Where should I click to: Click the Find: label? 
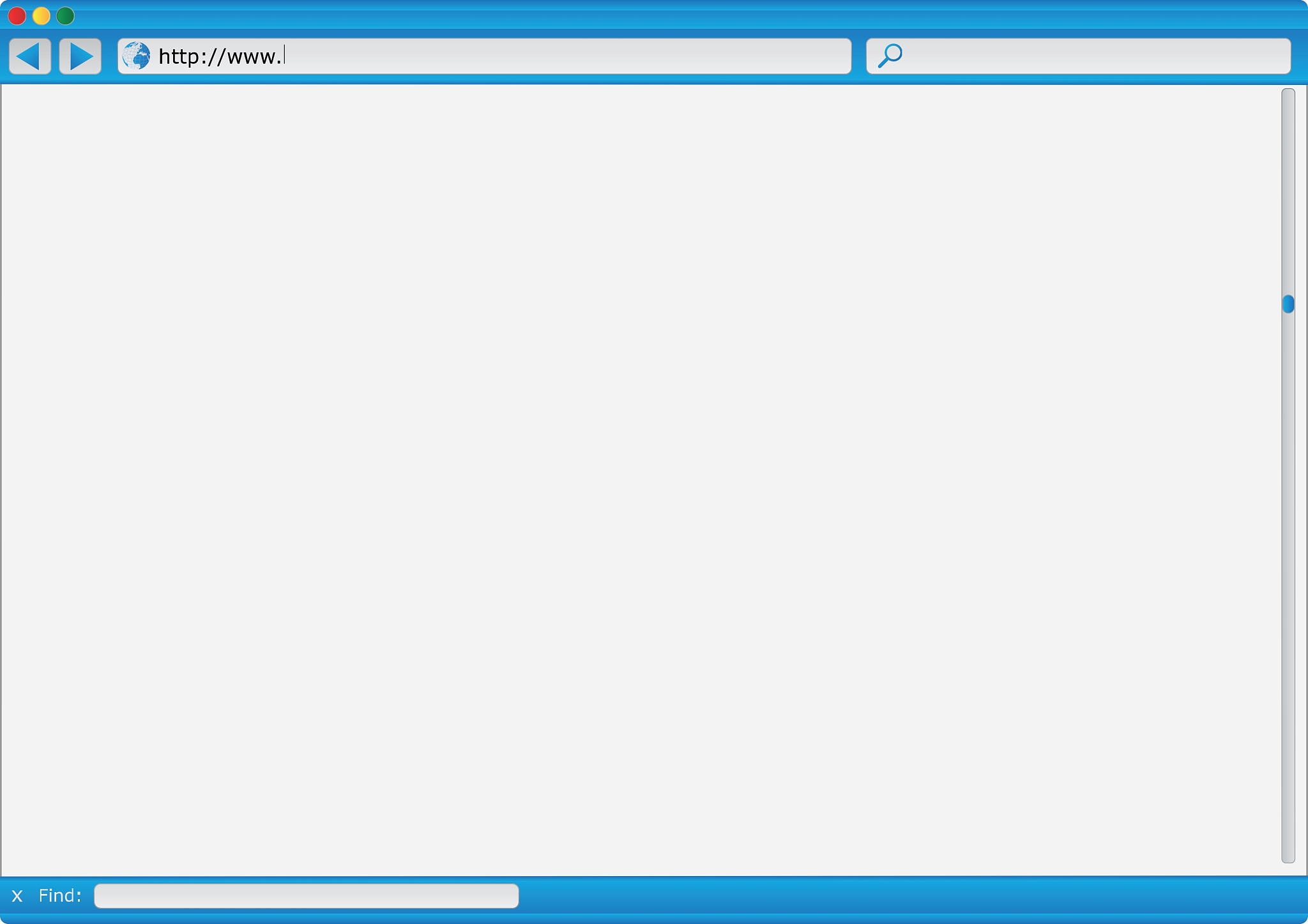coord(60,896)
